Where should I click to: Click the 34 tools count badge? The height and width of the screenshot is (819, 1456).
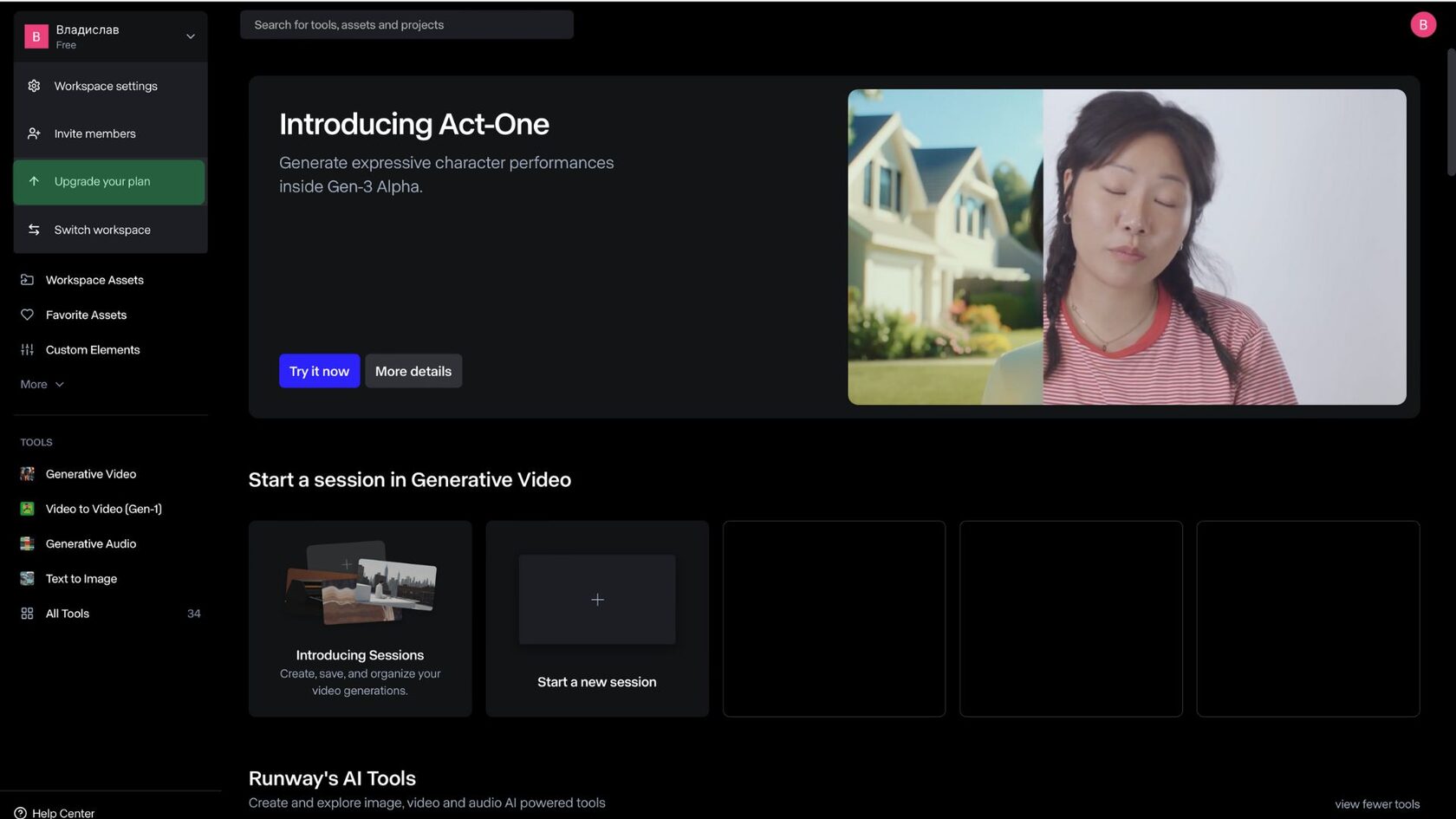point(194,614)
